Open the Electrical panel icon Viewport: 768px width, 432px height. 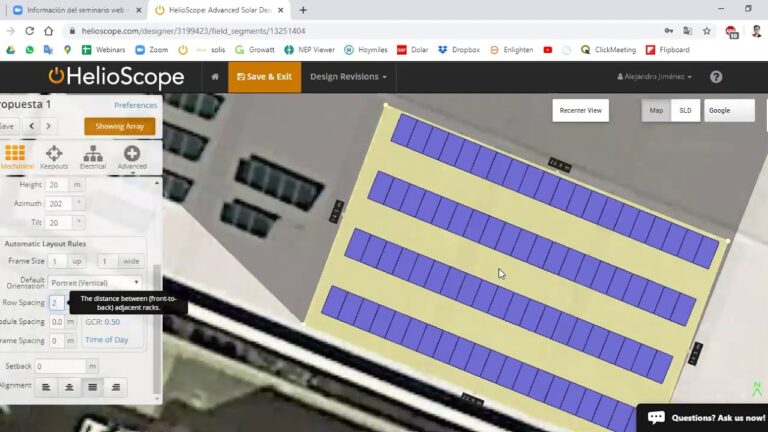(93, 156)
